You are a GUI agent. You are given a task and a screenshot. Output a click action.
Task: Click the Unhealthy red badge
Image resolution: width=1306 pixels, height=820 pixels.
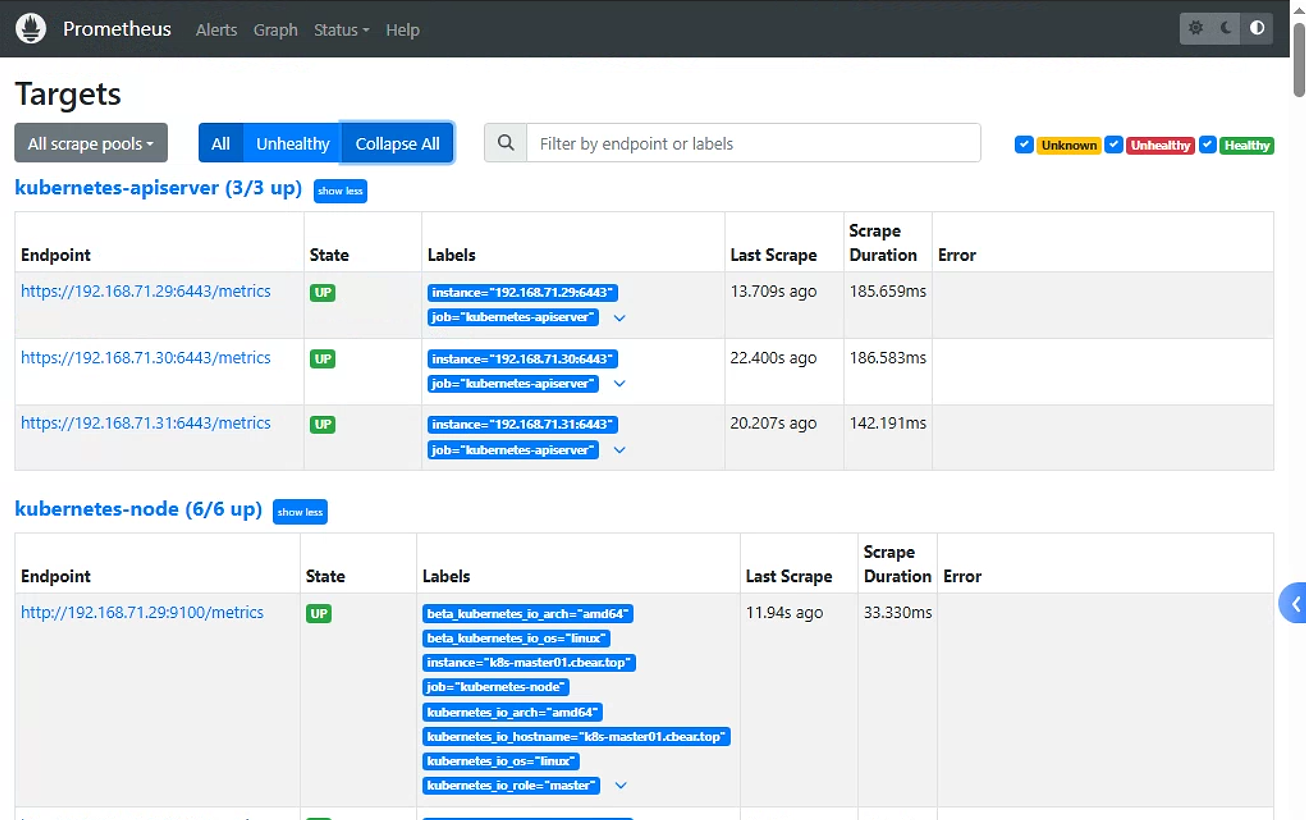(1160, 145)
